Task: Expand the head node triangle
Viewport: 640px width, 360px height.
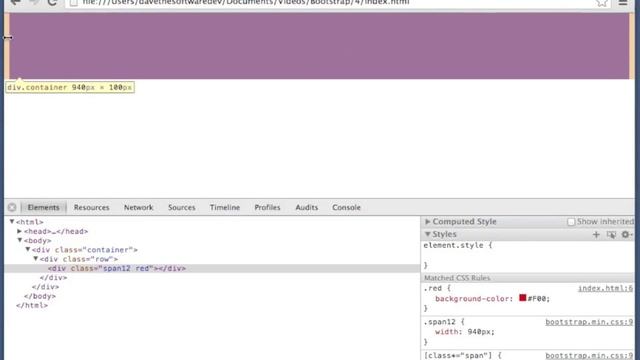Action: tap(19, 231)
